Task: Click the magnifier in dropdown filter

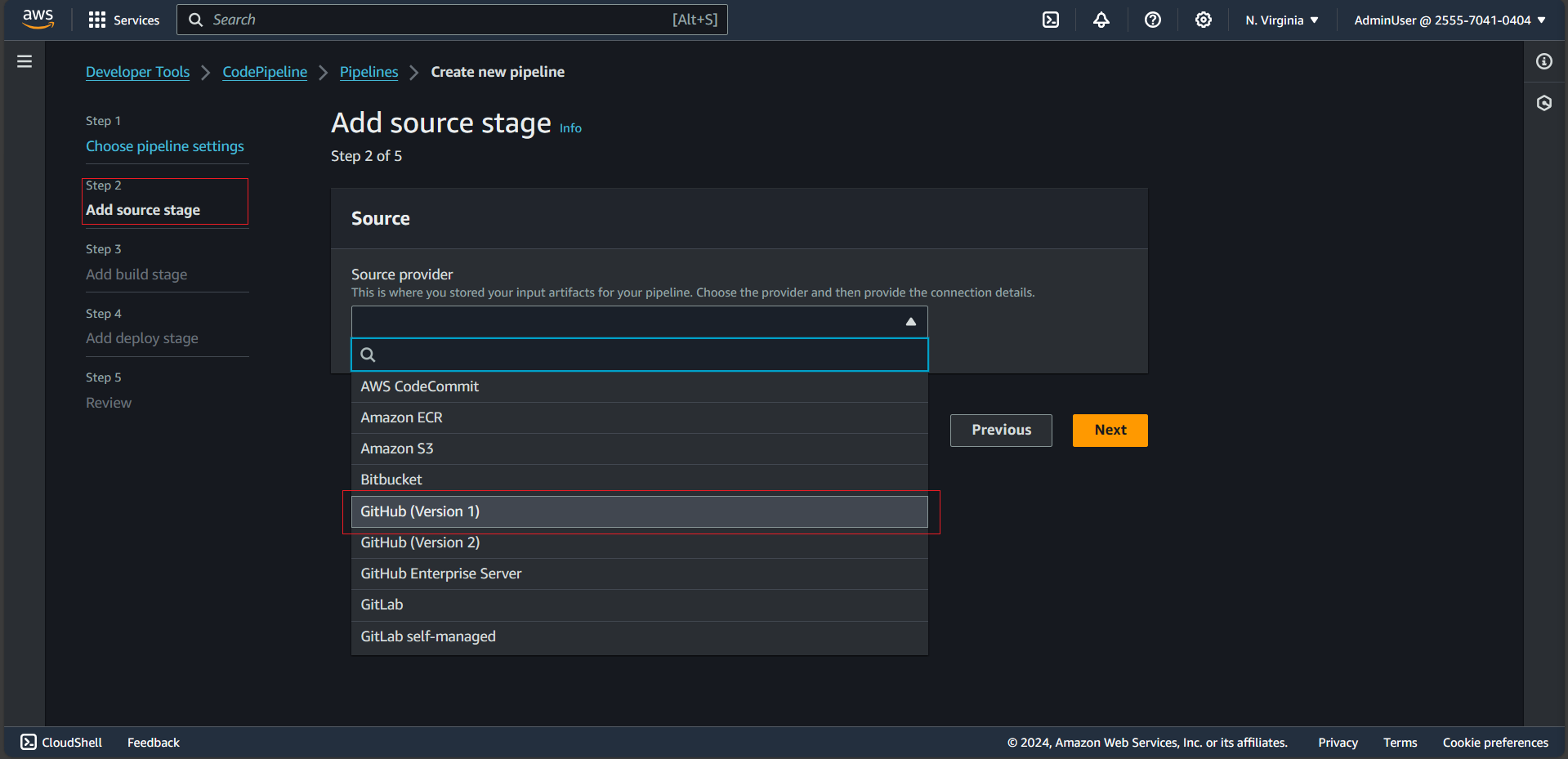Action: pyautogui.click(x=369, y=355)
